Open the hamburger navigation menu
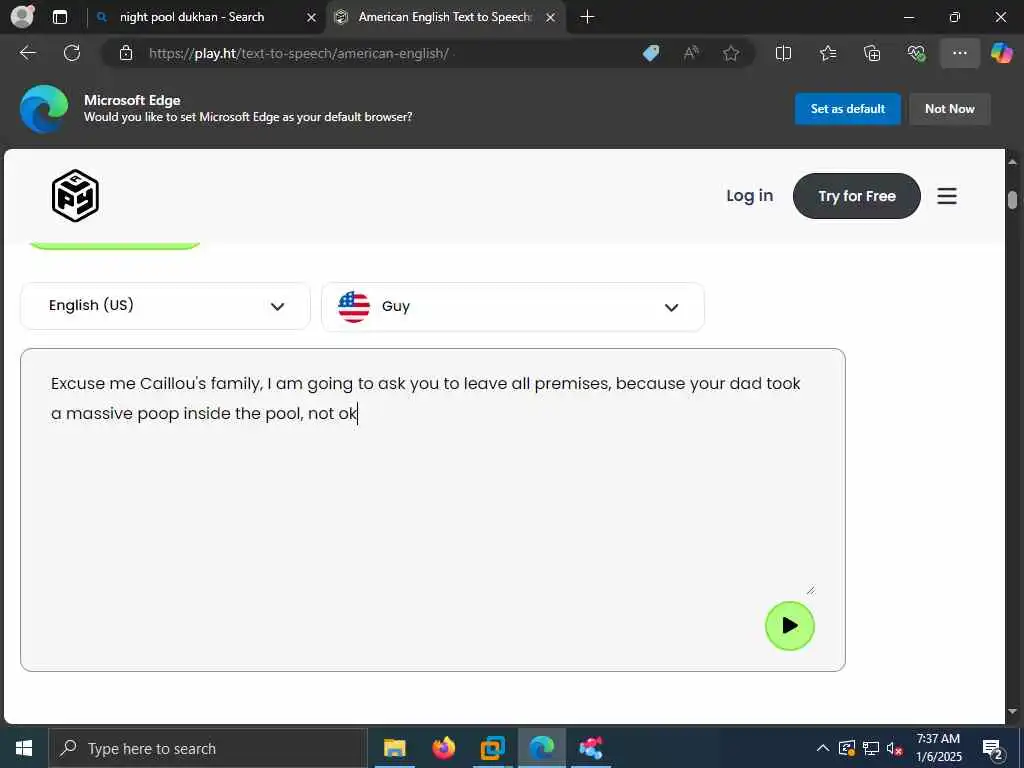This screenshot has height=768, width=1024. tap(947, 196)
